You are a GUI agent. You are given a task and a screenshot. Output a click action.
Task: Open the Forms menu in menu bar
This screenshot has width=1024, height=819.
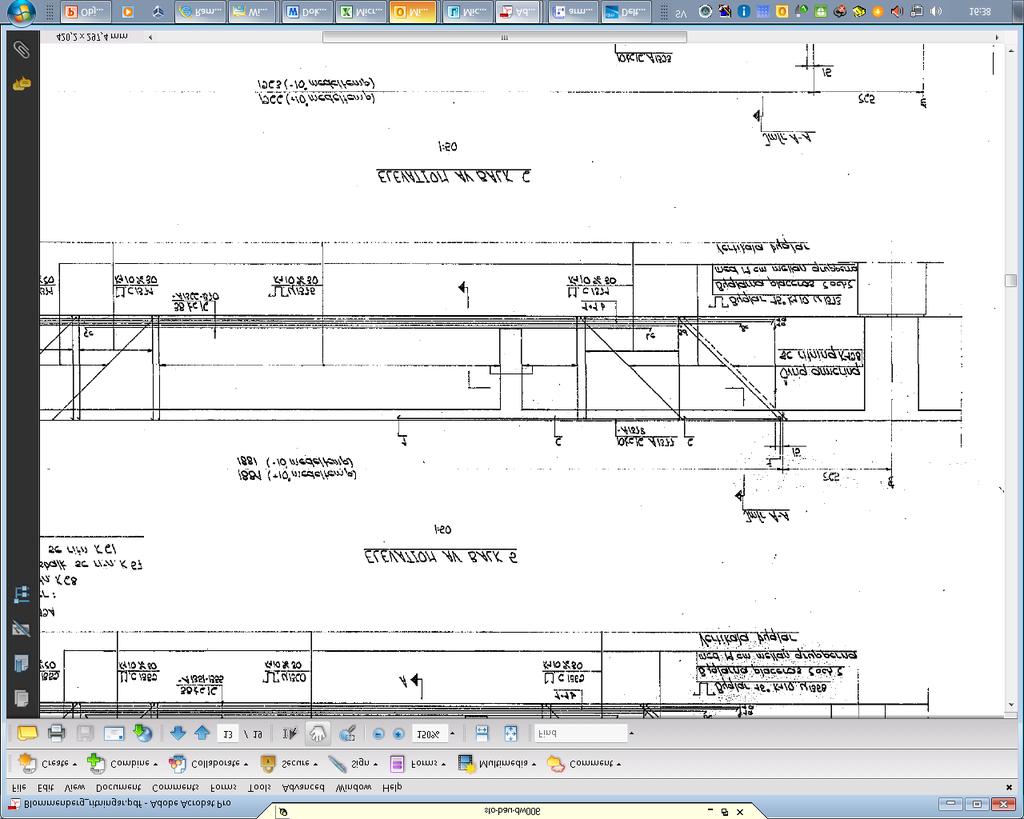[x=223, y=787]
